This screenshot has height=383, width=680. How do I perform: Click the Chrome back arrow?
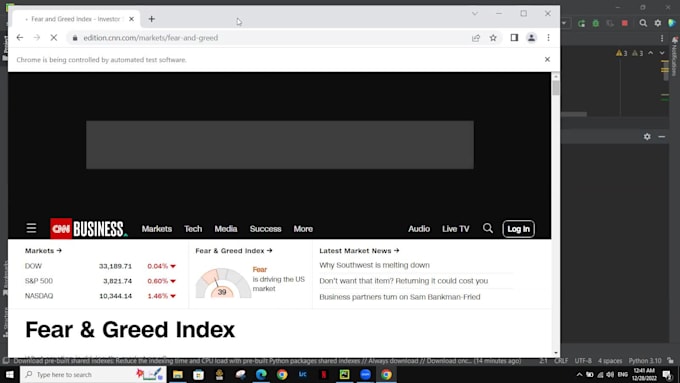coord(20,38)
